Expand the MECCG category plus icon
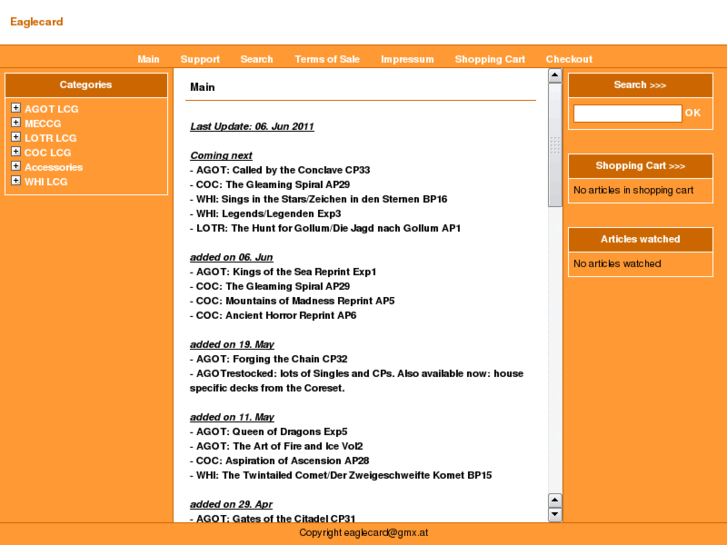The height and width of the screenshot is (545, 727). pyautogui.click(x=16, y=122)
